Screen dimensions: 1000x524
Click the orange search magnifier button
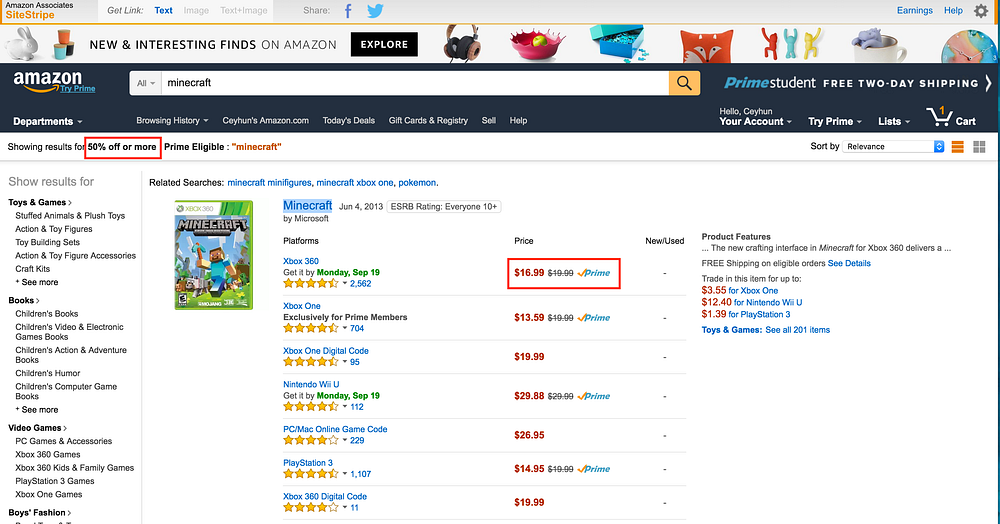point(684,83)
